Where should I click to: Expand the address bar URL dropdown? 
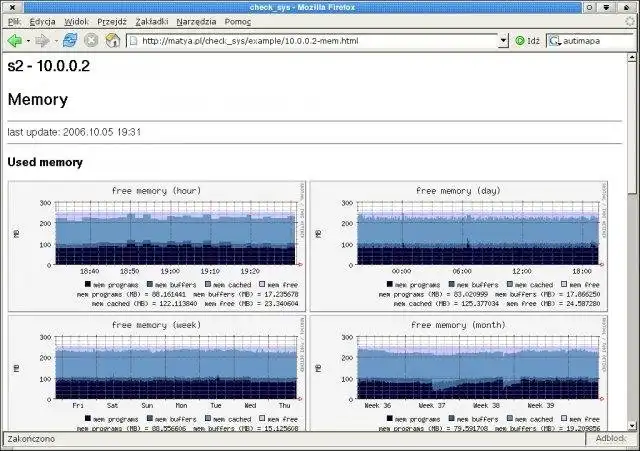(503, 41)
